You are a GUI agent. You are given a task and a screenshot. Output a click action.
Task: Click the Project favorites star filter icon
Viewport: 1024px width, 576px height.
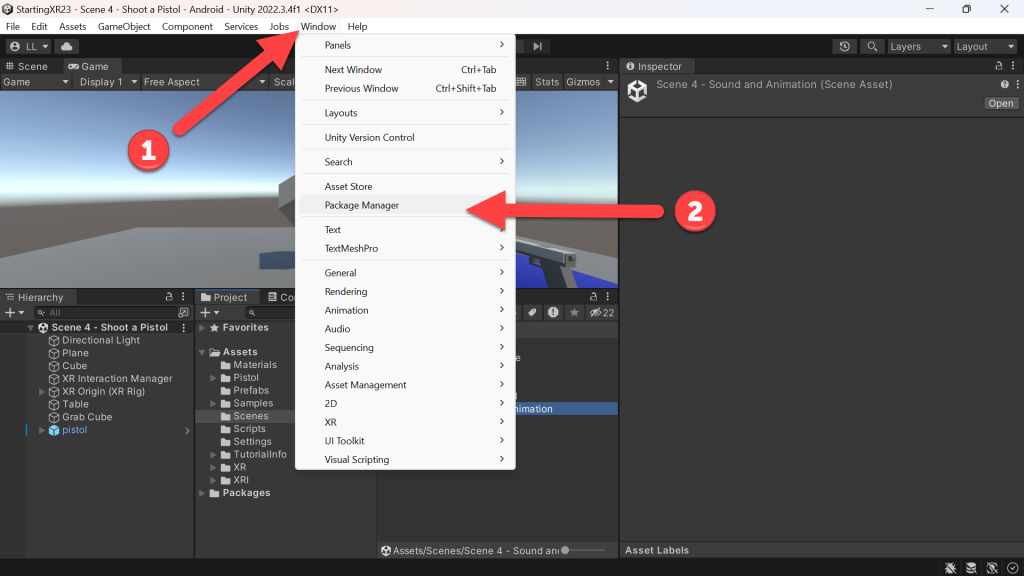[574, 313]
